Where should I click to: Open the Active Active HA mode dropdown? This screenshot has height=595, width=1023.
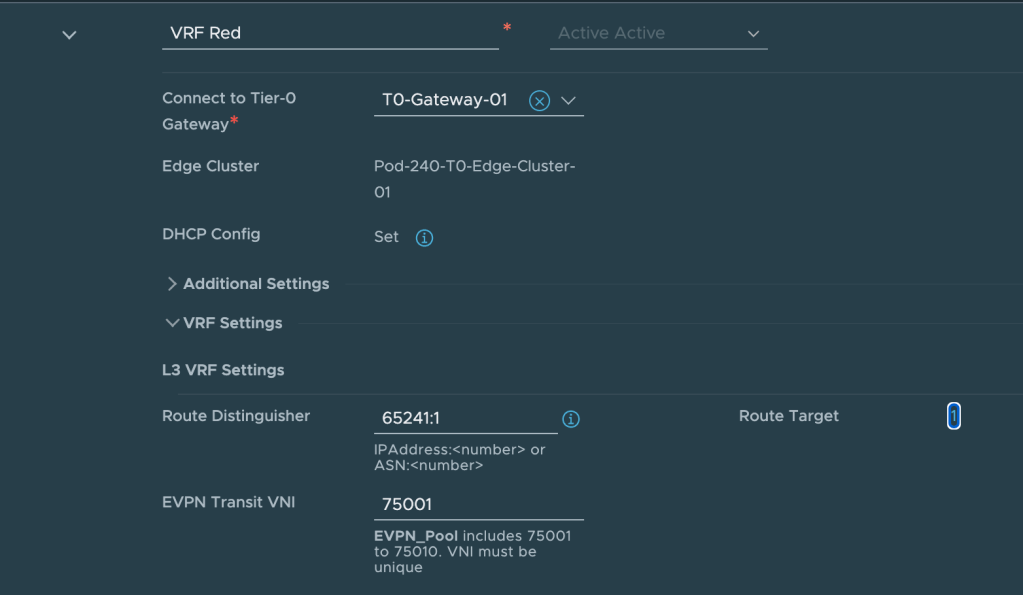[x=658, y=34]
